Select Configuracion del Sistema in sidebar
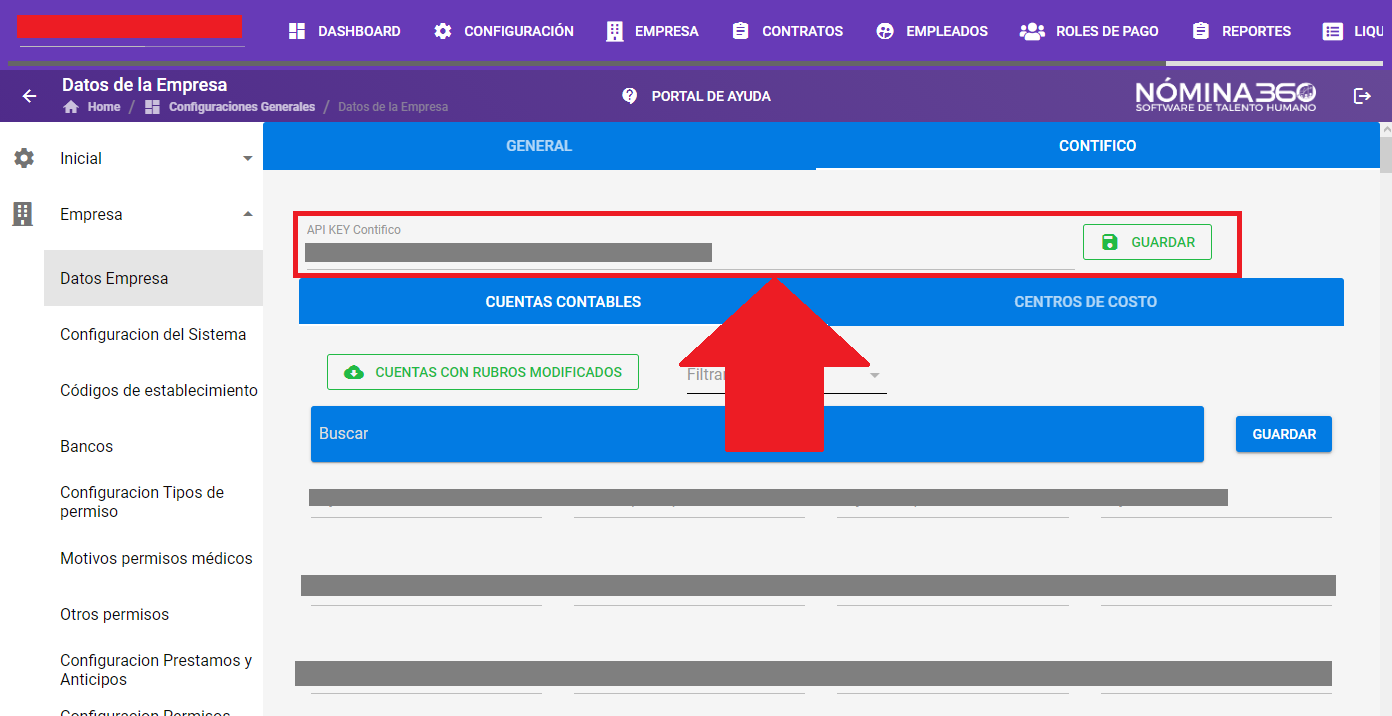The height and width of the screenshot is (716, 1392). [x=153, y=334]
